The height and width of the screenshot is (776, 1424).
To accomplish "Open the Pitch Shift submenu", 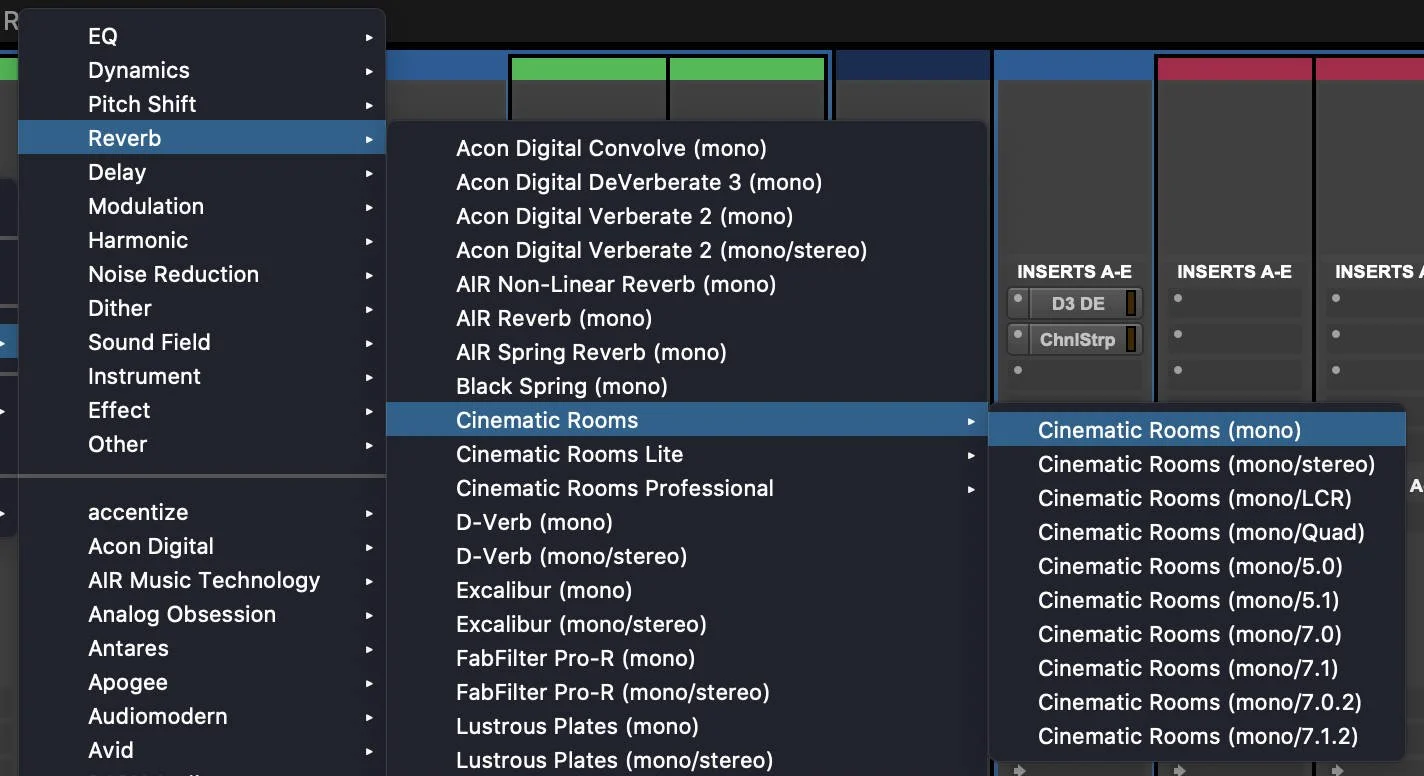I will pos(202,104).
